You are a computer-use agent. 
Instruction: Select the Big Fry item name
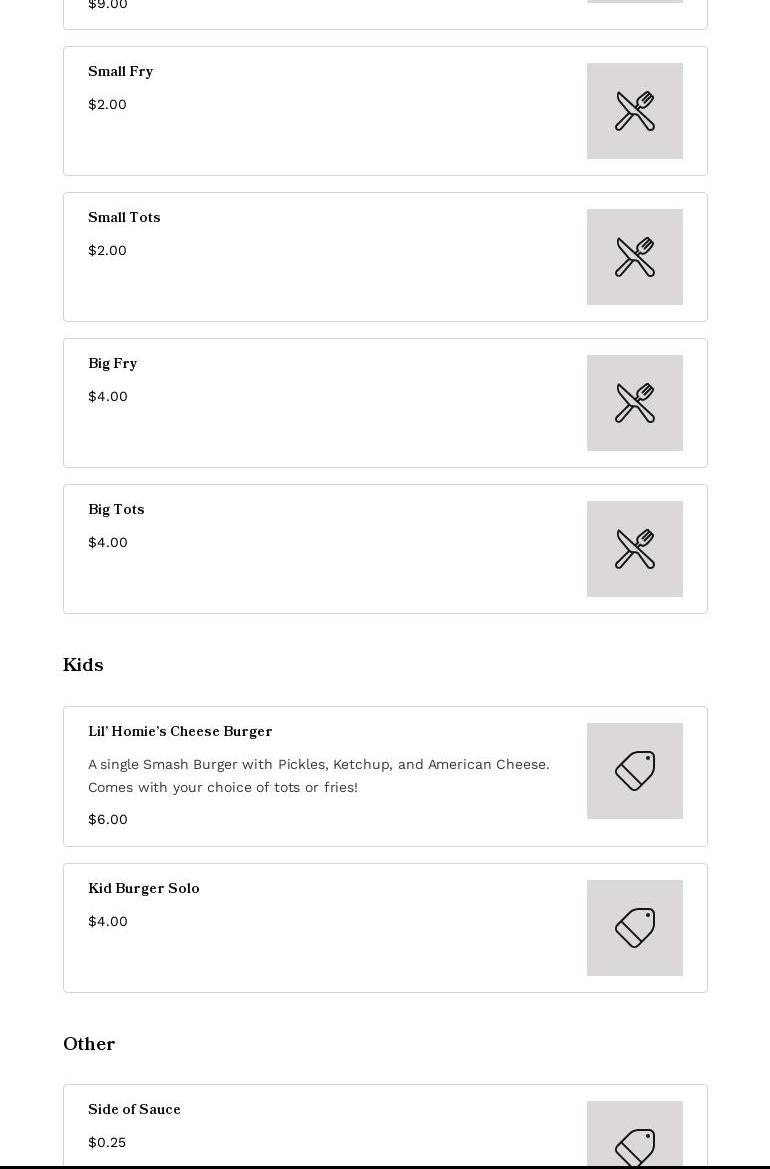pyautogui.click(x=112, y=363)
